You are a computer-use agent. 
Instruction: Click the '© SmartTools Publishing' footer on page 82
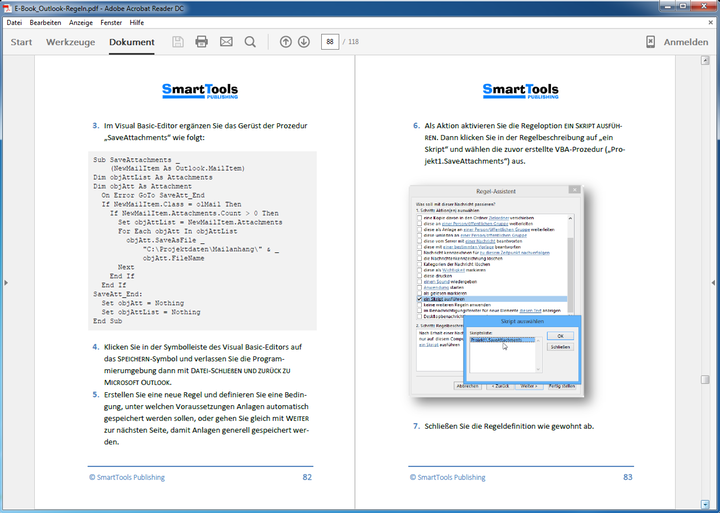(x=127, y=477)
